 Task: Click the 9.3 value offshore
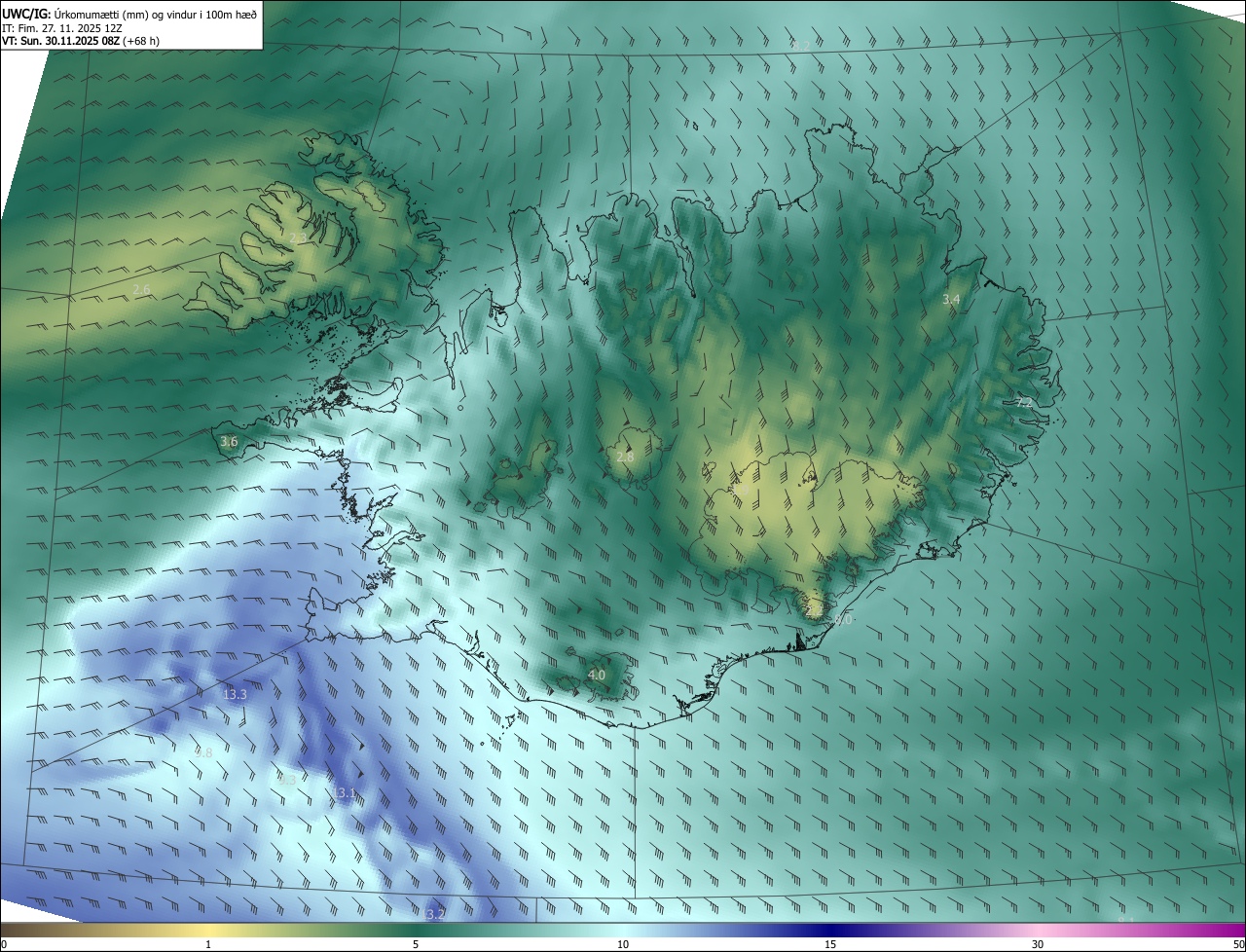click(286, 780)
